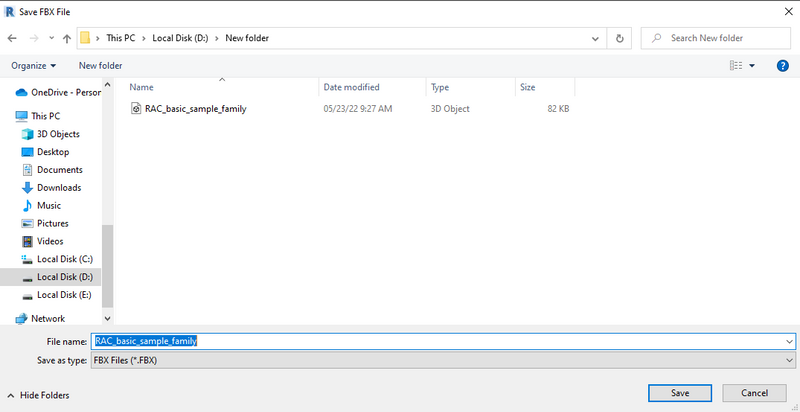Open recent locations dropdown arrow
This screenshot has width=800, height=412.
coord(51,38)
